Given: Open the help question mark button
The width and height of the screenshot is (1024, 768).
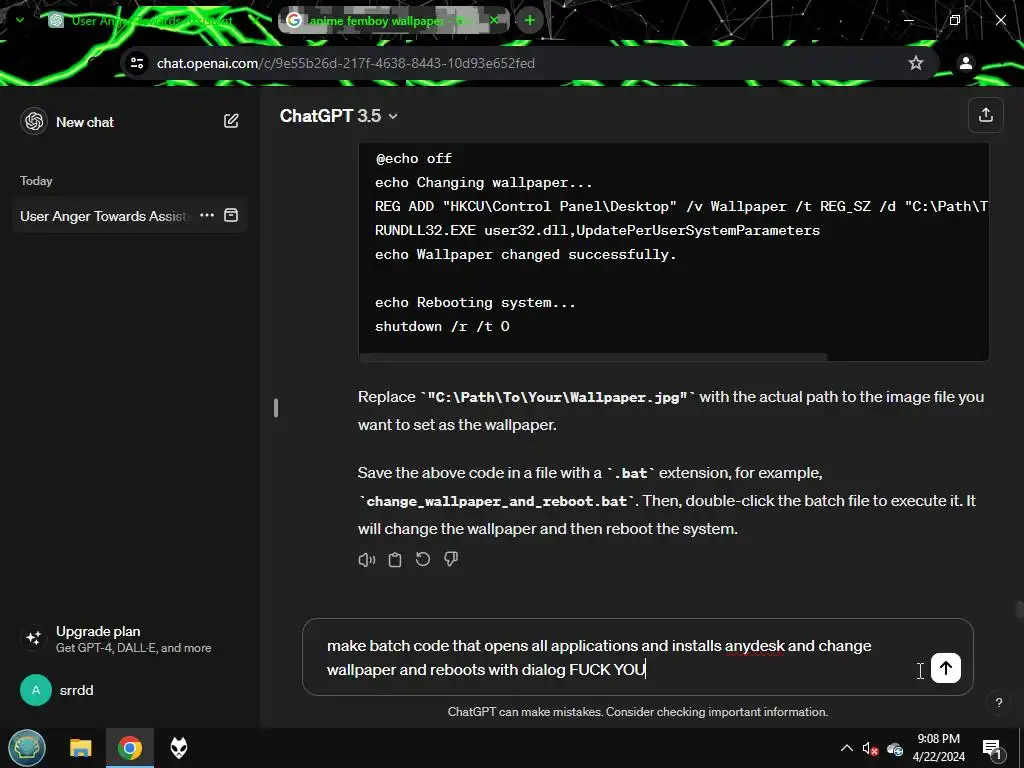Looking at the screenshot, I should click(x=999, y=703).
